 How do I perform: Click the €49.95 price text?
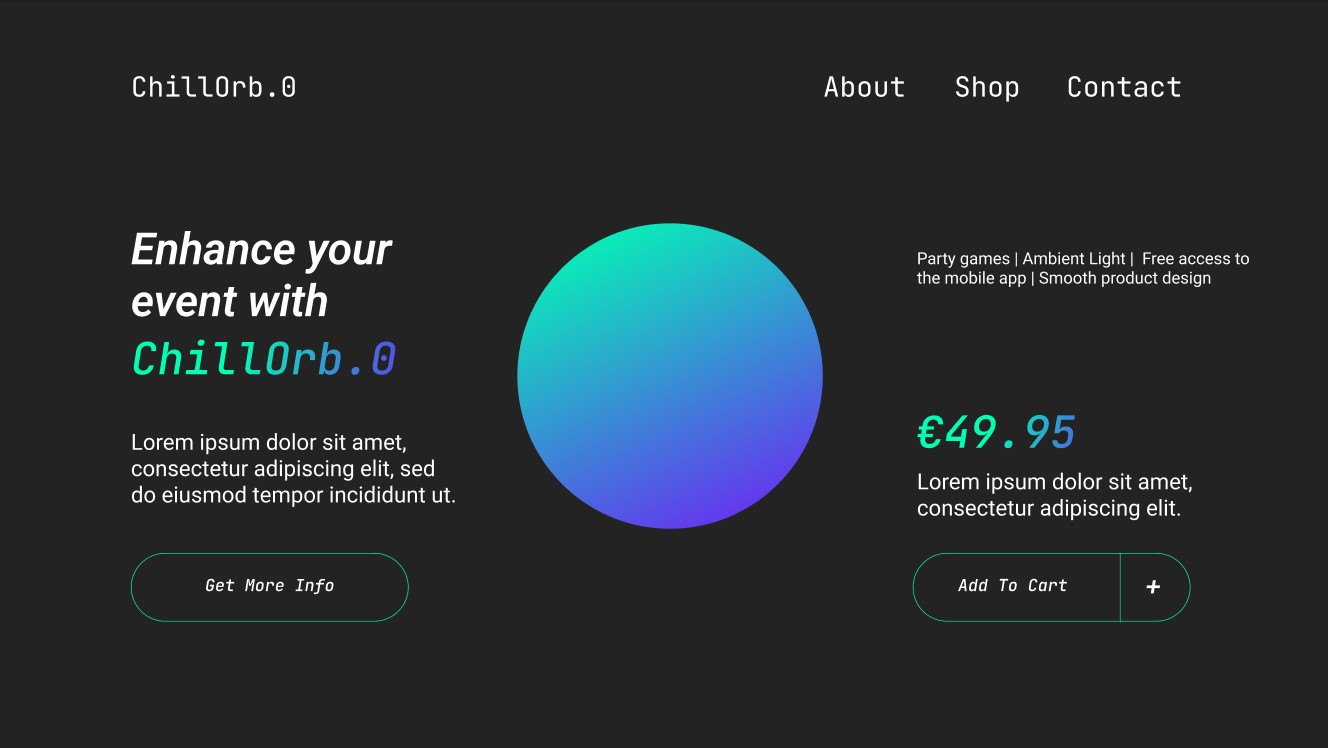[996, 432]
